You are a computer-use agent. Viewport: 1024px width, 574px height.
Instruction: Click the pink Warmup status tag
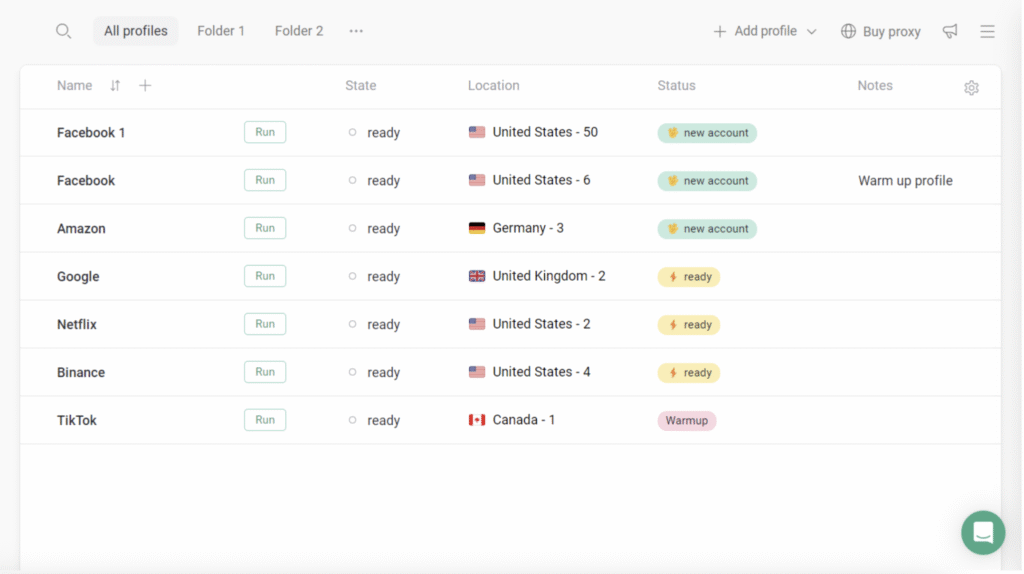click(x=687, y=421)
